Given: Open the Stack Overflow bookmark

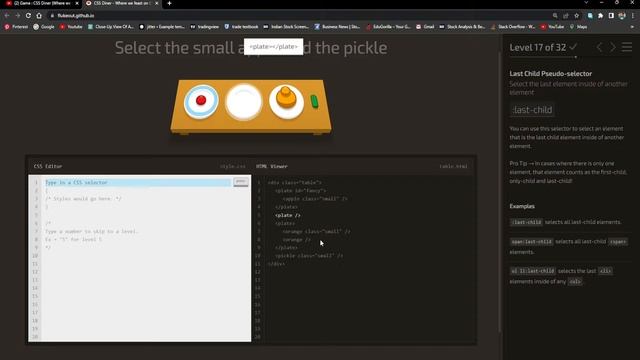Looking at the screenshot, I should coord(513,27).
